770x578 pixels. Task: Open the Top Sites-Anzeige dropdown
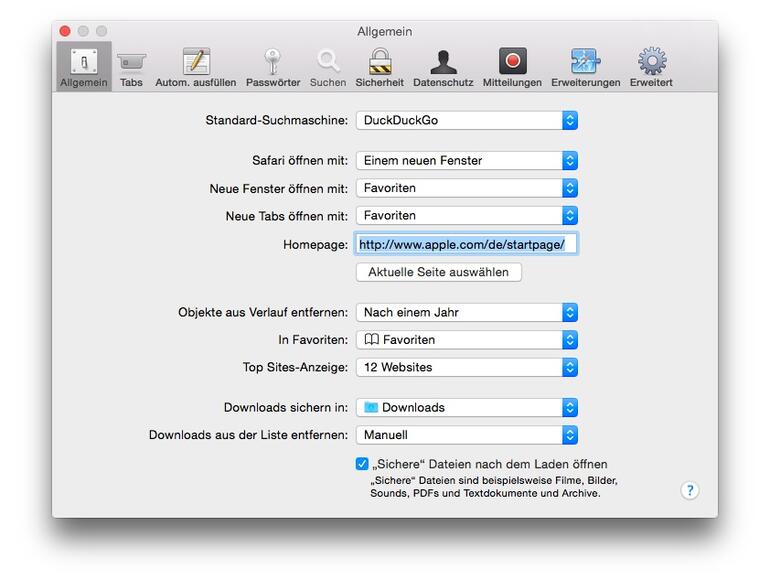tap(467, 367)
